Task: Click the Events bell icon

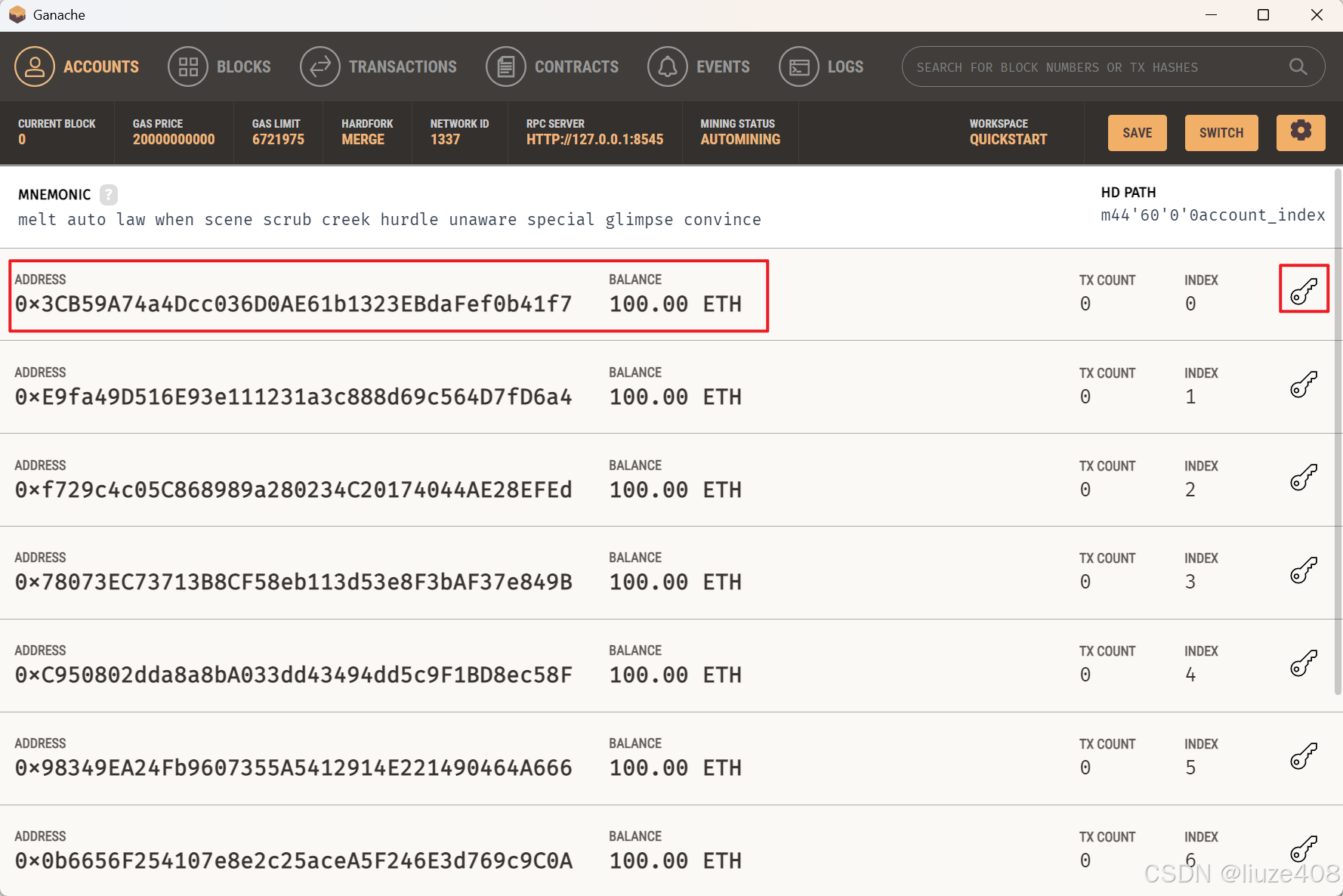Action: click(x=668, y=66)
